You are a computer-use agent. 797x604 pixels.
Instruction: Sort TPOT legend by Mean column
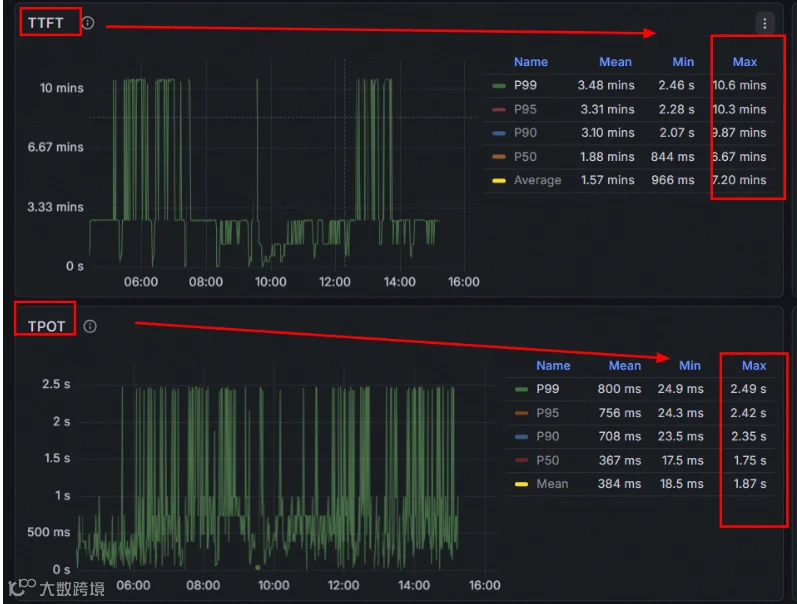[625, 366]
